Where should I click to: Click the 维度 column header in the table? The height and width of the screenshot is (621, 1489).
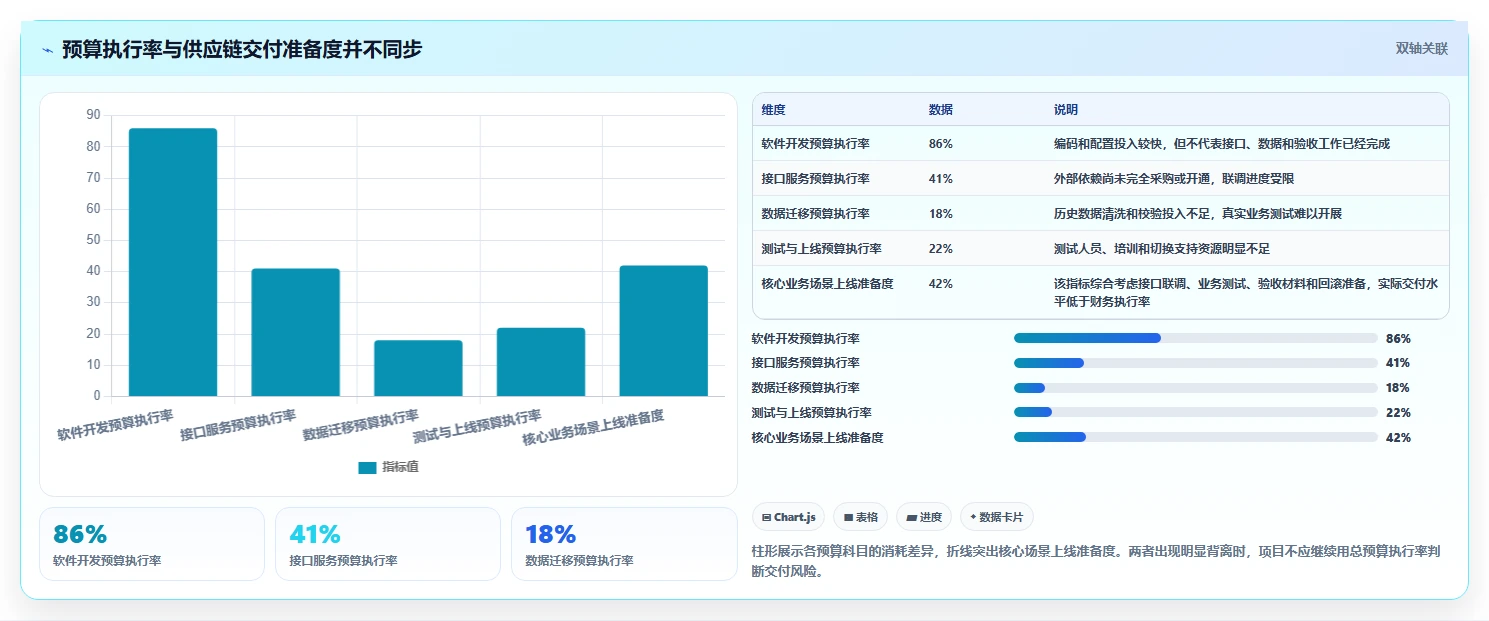pos(773,110)
